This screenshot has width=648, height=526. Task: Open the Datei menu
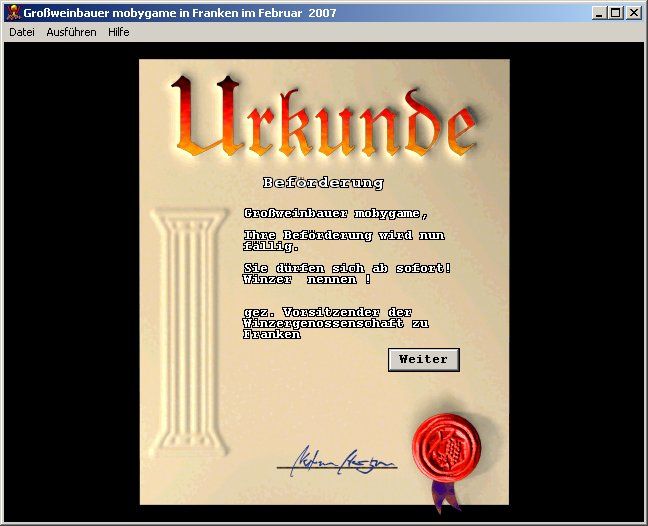tap(22, 32)
